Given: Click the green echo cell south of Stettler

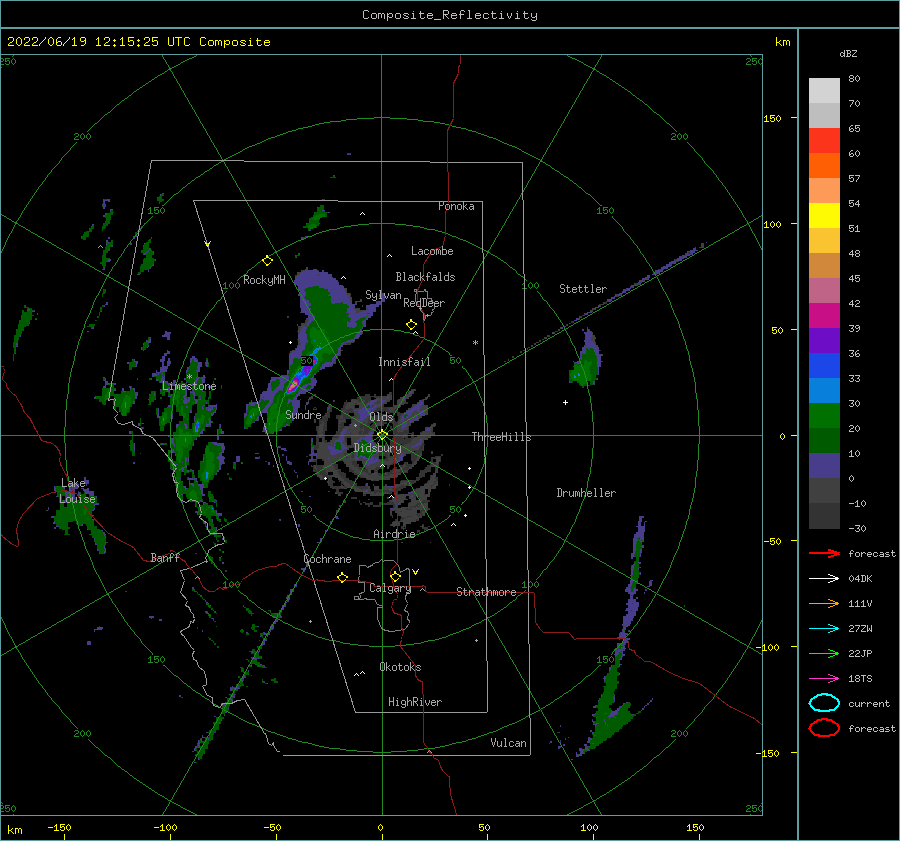Looking at the screenshot, I should [587, 360].
